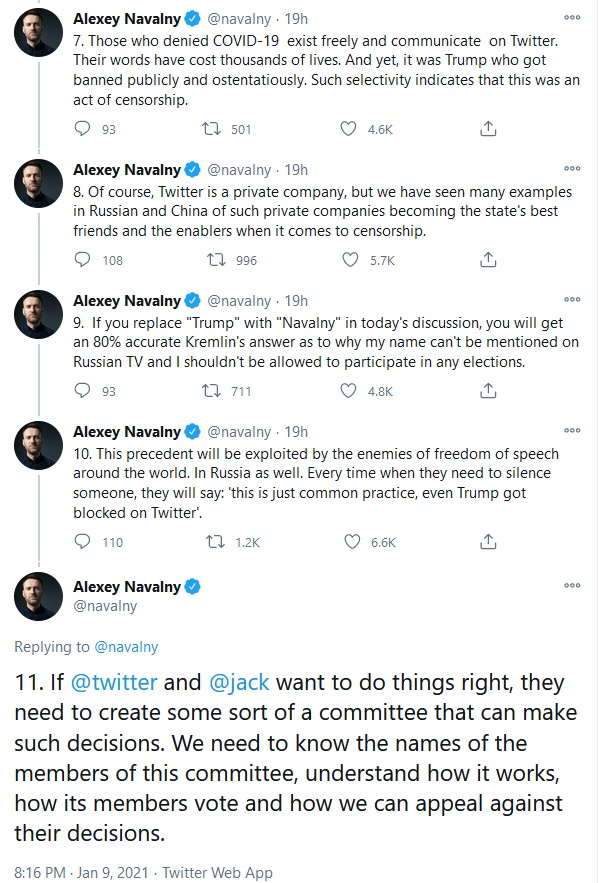
Task: Open more options menu on tweet 9
Action: click(572, 299)
